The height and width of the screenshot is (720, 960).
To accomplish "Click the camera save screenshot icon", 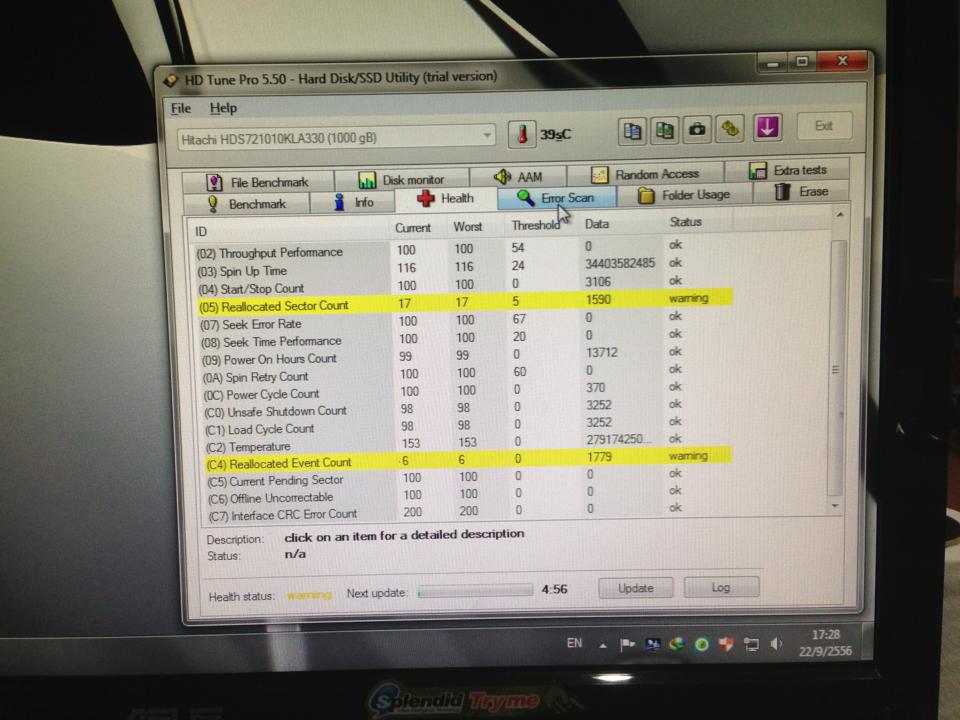I will 697,129.
